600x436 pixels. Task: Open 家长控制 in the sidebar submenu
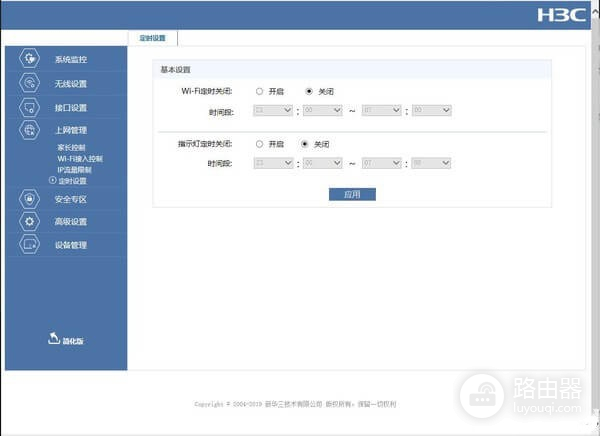(71, 148)
